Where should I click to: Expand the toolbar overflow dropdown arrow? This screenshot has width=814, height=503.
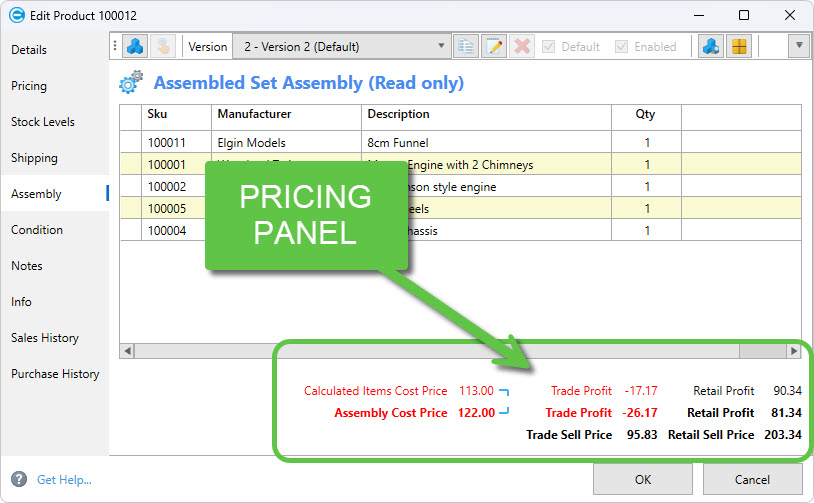tap(798, 47)
